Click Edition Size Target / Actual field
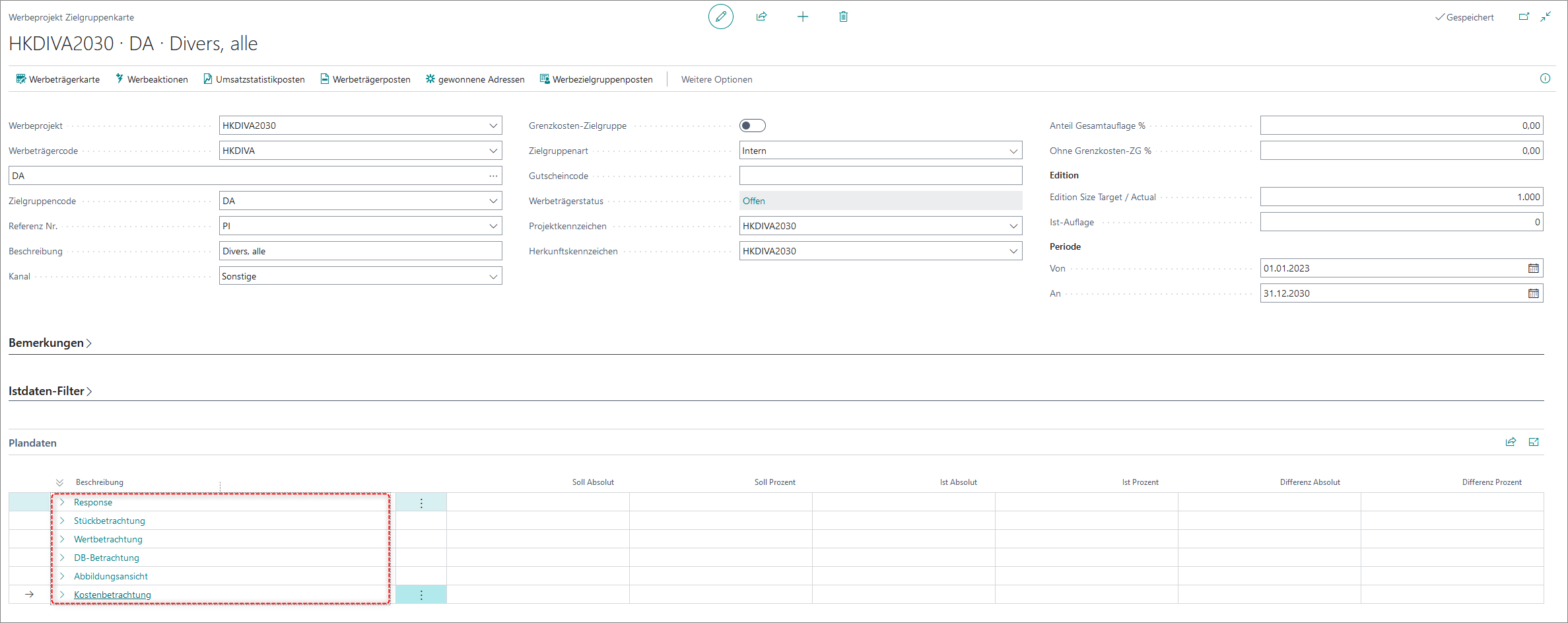 [1402, 197]
